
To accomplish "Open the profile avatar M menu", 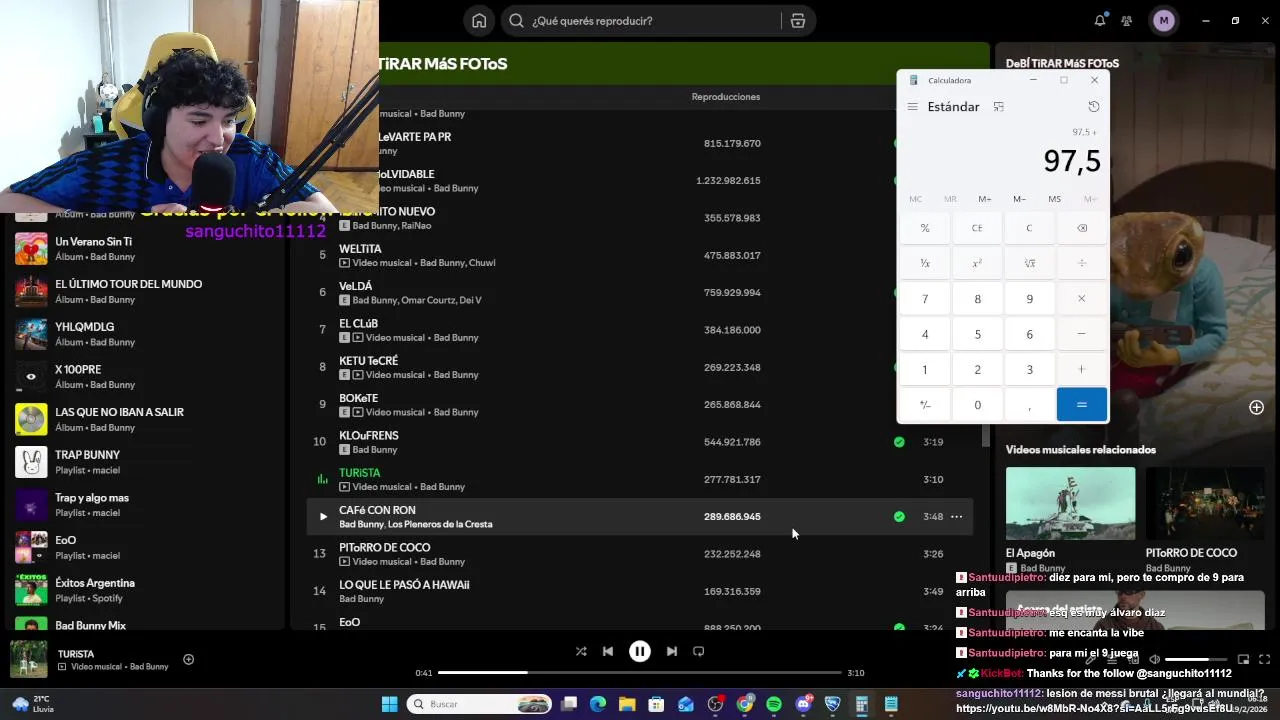I will point(1163,21).
